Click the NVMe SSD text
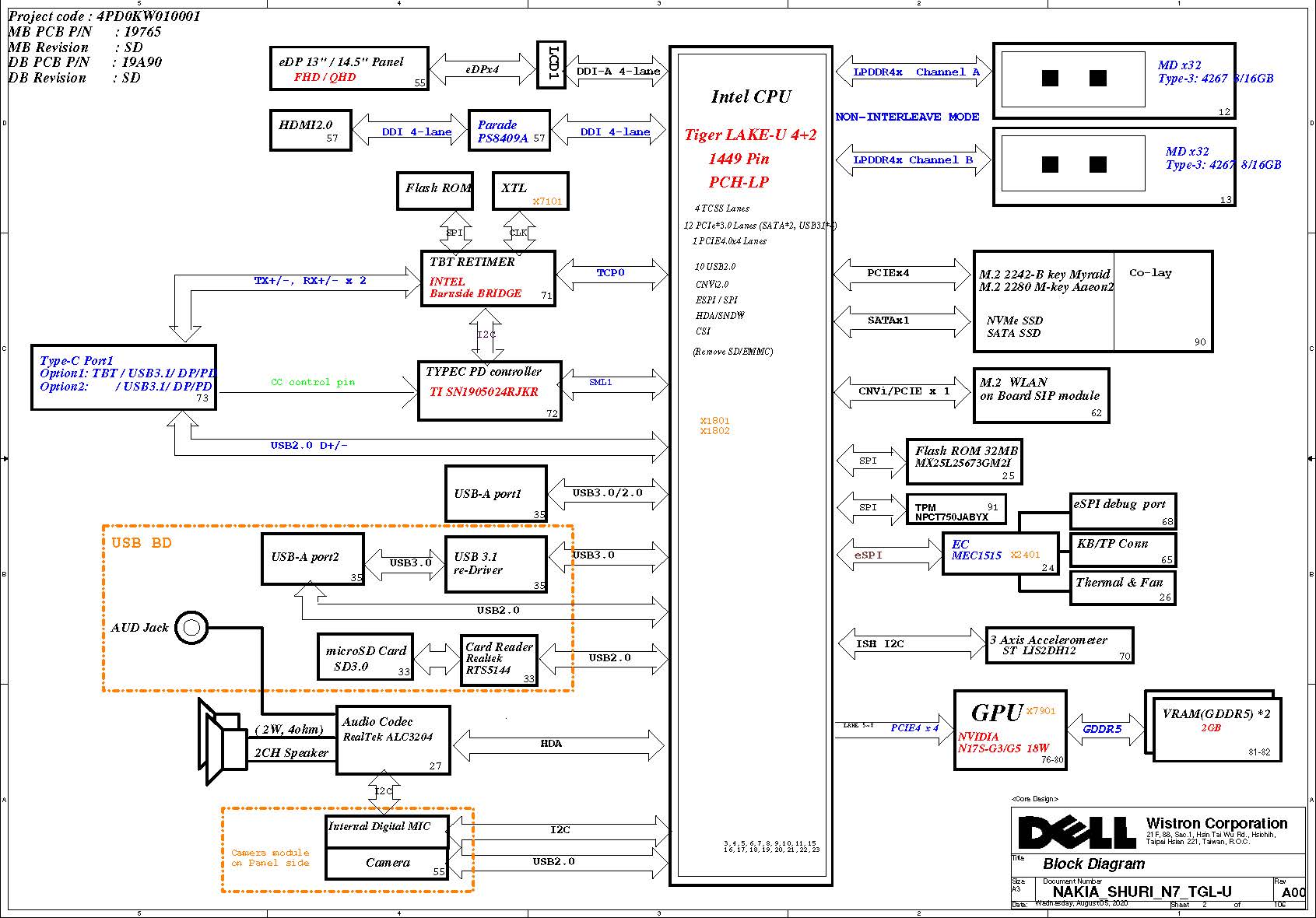Viewport: 1316px width, 918px height. point(1015,321)
